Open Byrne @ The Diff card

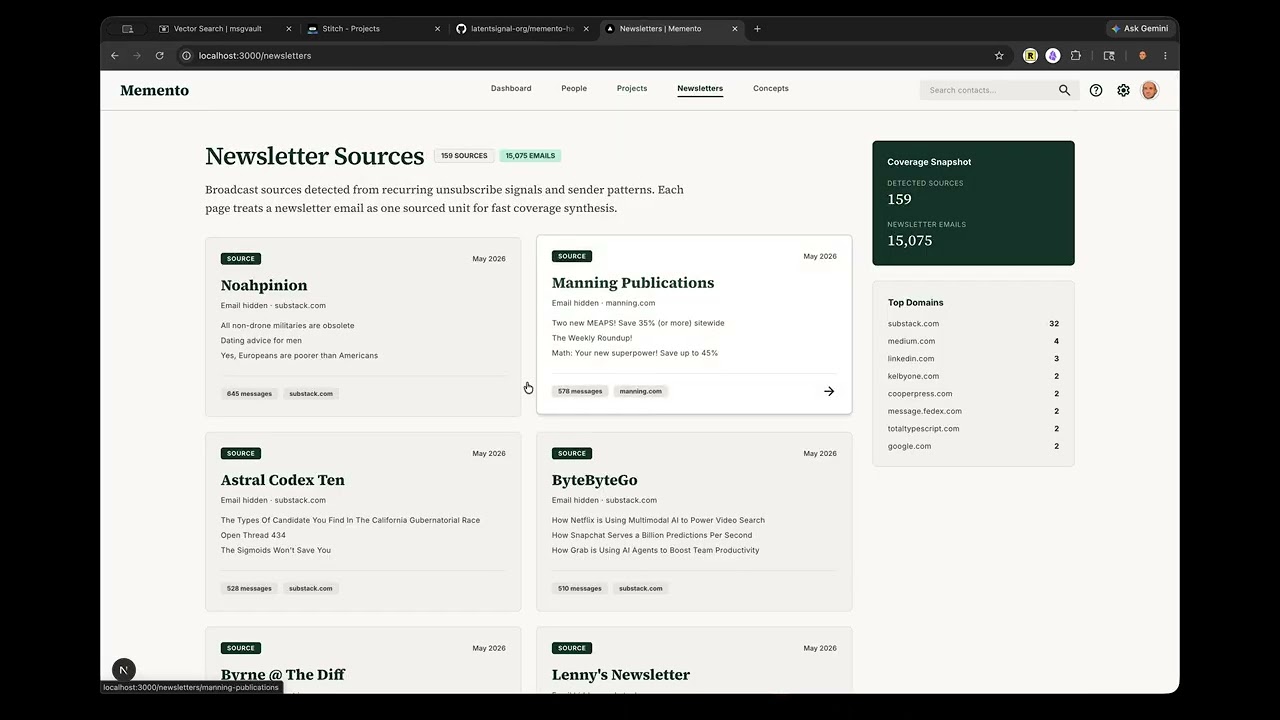pos(363,660)
